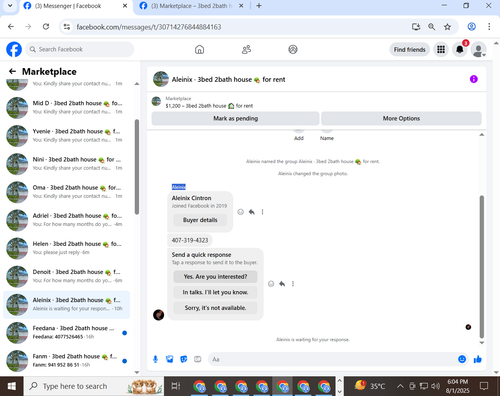Go to Facebook Home icon
This screenshot has height=396, width=500.
tap(199, 50)
